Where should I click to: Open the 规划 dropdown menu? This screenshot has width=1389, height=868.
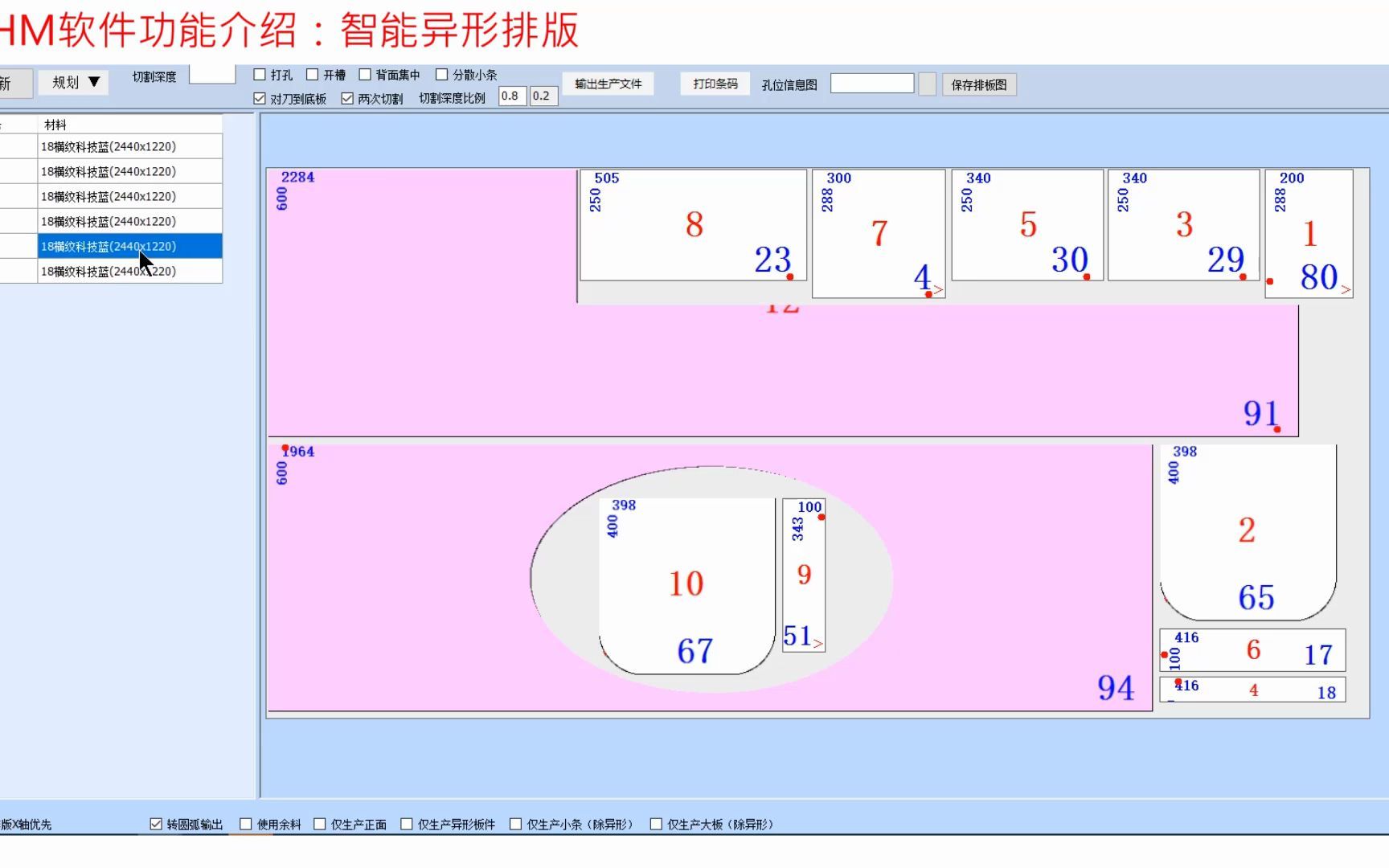point(72,81)
